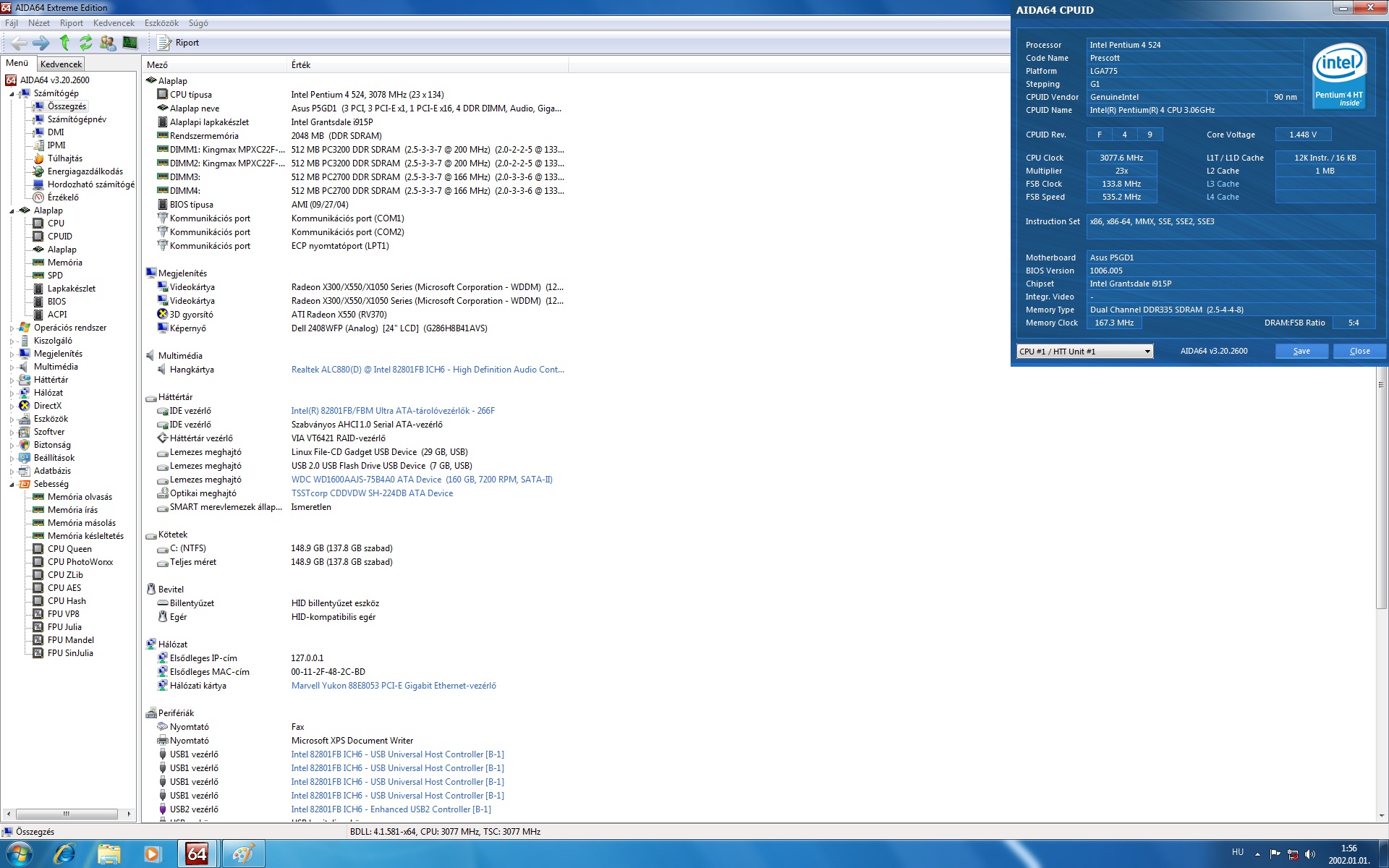1389x868 pixels.
Task: Select CPU Queen benchmark in tree
Action: pos(69,549)
